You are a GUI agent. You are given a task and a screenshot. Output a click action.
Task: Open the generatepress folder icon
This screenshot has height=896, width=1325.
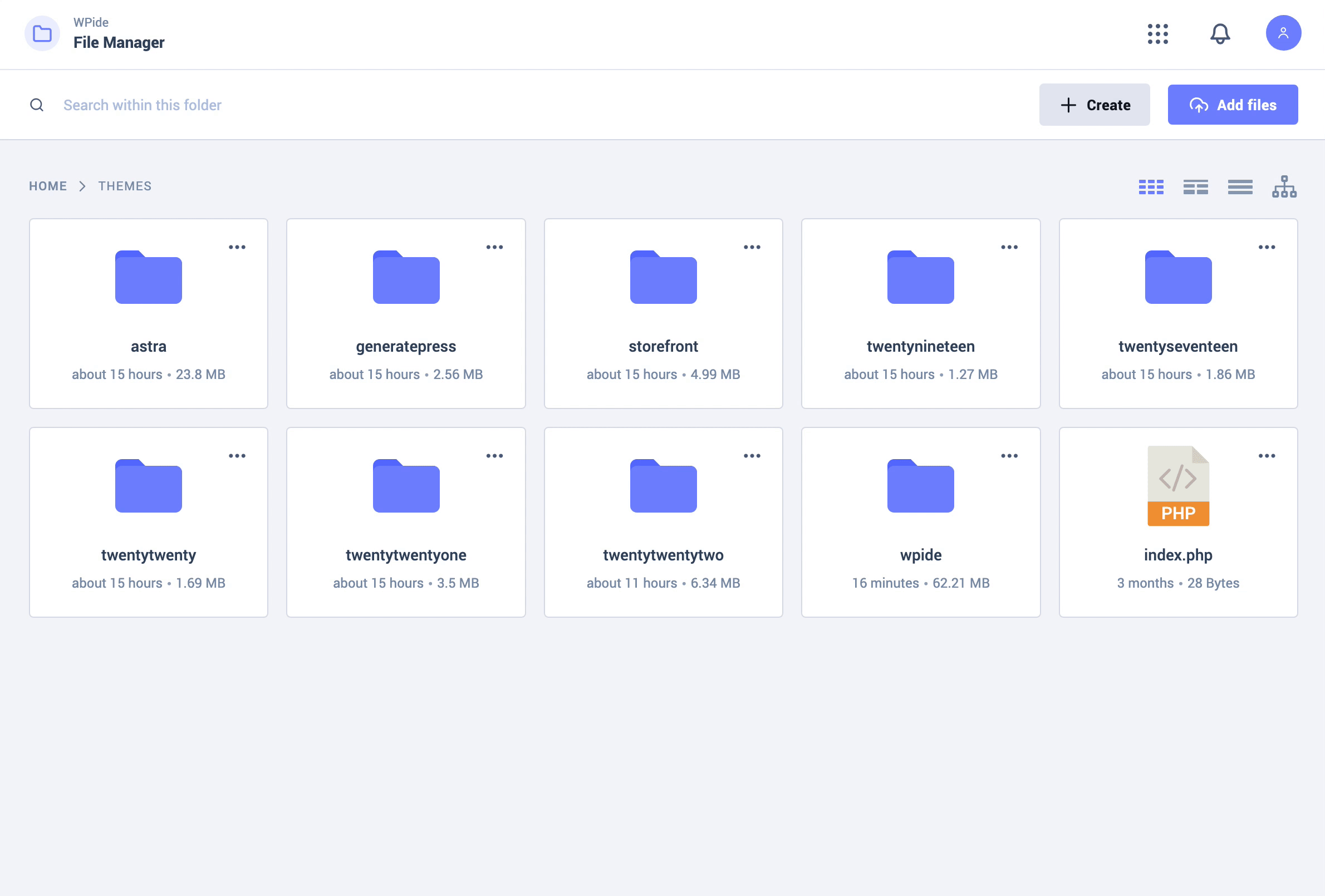[x=406, y=277]
